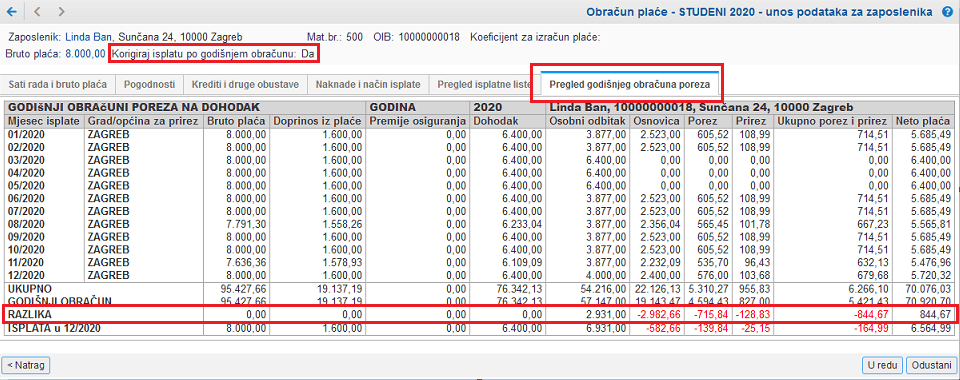
Task: Click the Doprinos iz plaće column header
Action: (317, 121)
